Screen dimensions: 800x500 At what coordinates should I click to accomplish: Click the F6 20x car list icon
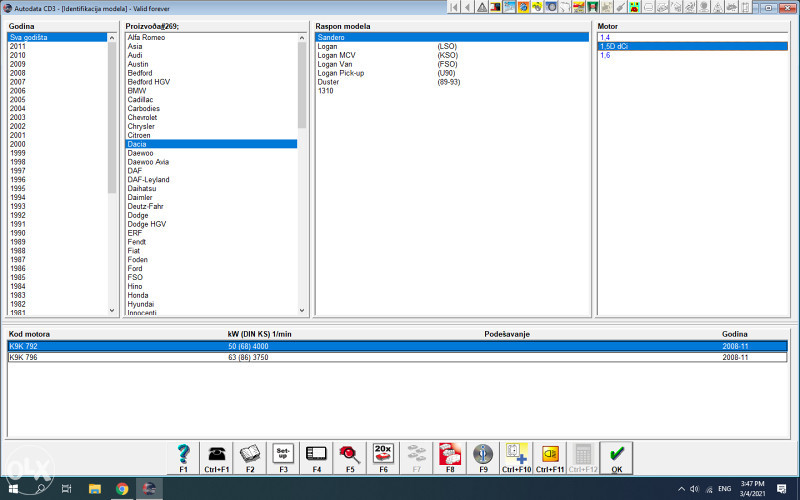pos(383,458)
